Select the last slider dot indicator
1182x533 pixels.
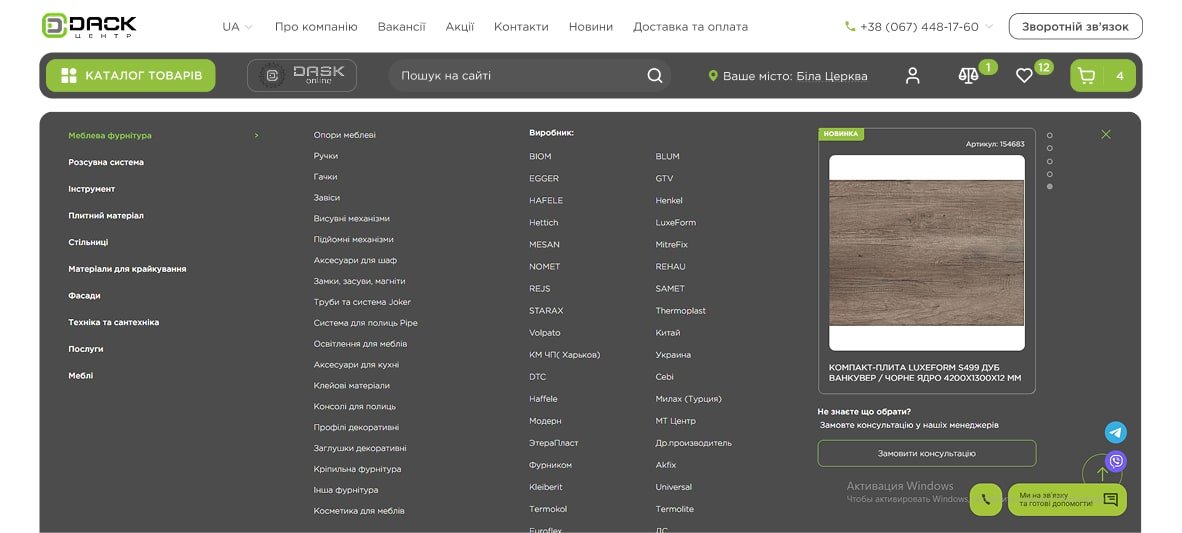coord(1049,186)
